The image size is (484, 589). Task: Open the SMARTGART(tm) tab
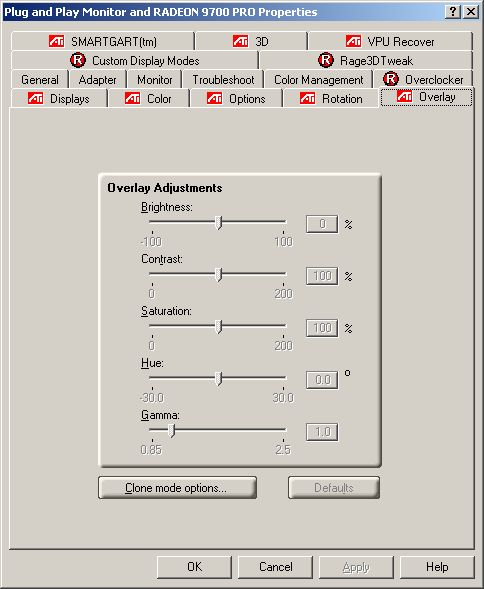click(x=103, y=41)
